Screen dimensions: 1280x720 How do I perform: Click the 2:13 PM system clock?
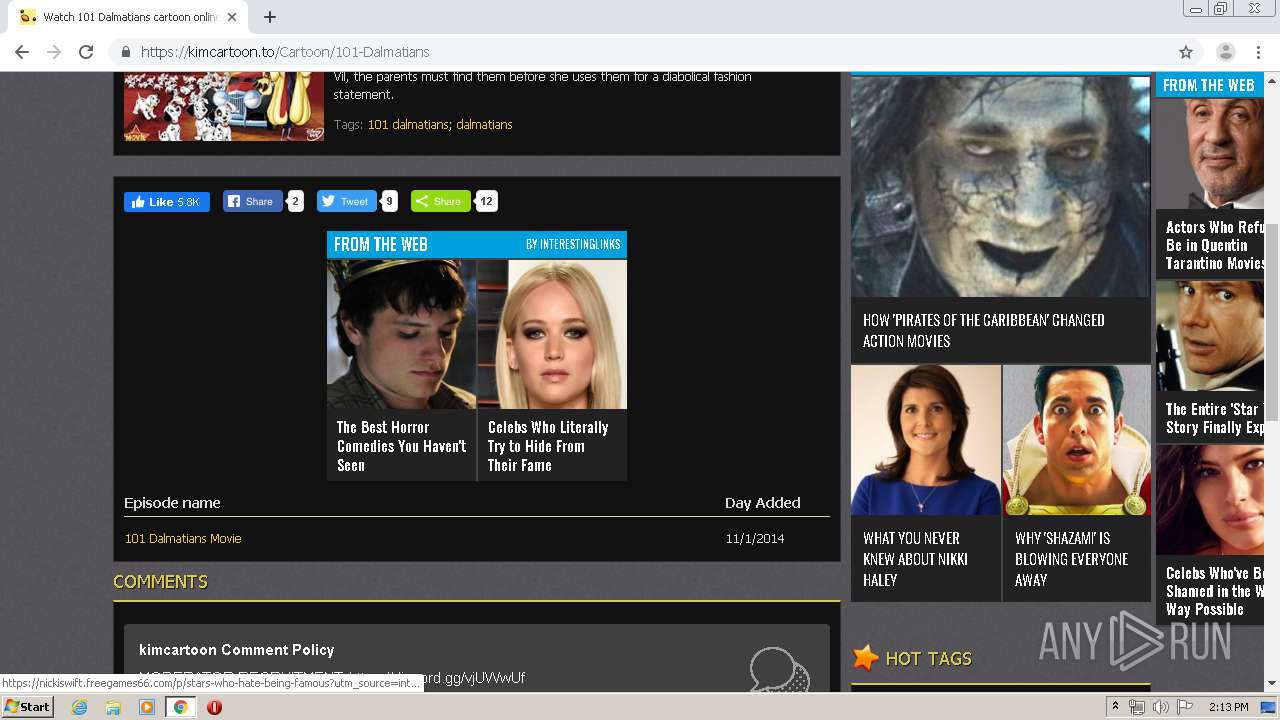pyautogui.click(x=1228, y=707)
